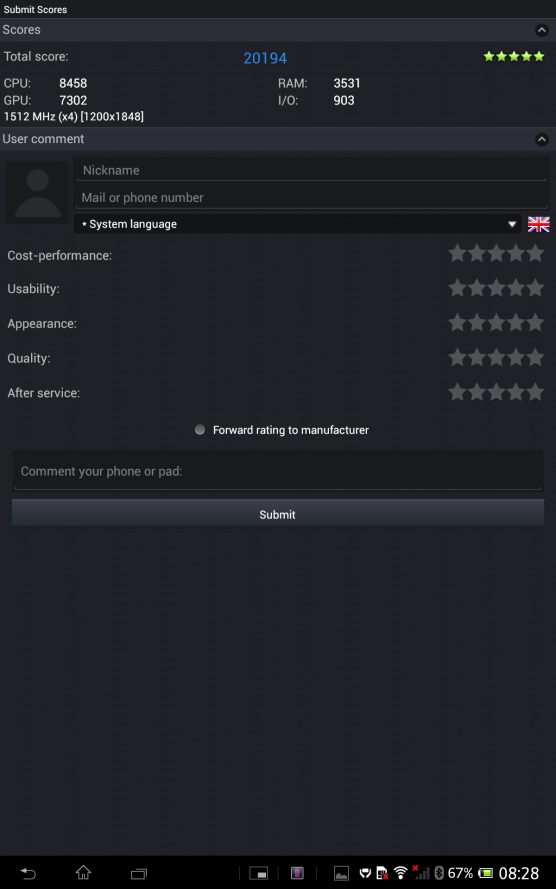Open the screenshot gallery notification icon
556x889 pixels.
pos(341,873)
